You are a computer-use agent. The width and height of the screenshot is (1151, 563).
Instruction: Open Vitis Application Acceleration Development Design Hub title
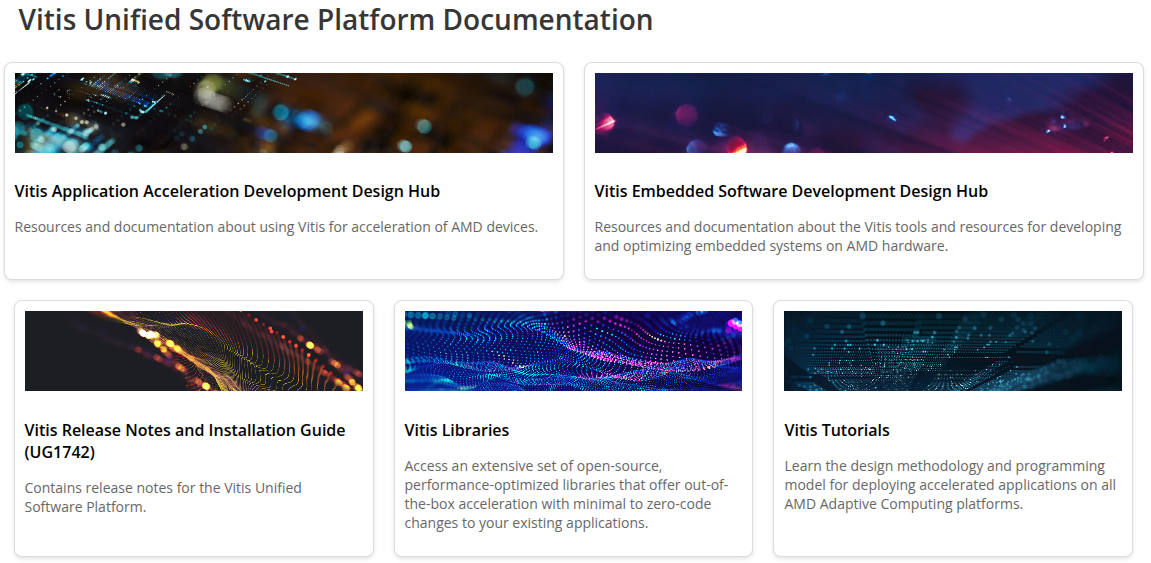(227, 192)
